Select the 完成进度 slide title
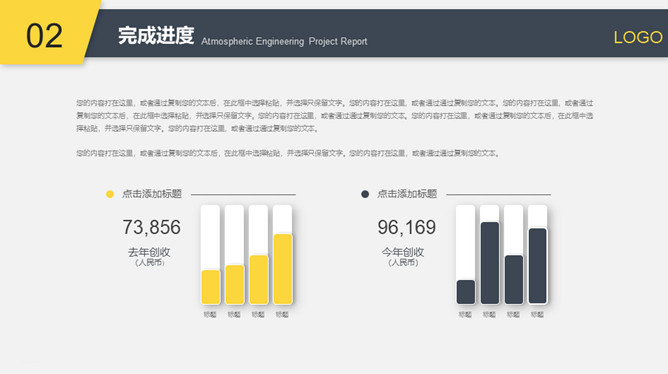Viewport: 668px width, 374px height. pyautogui.click(x=156, y=35)
